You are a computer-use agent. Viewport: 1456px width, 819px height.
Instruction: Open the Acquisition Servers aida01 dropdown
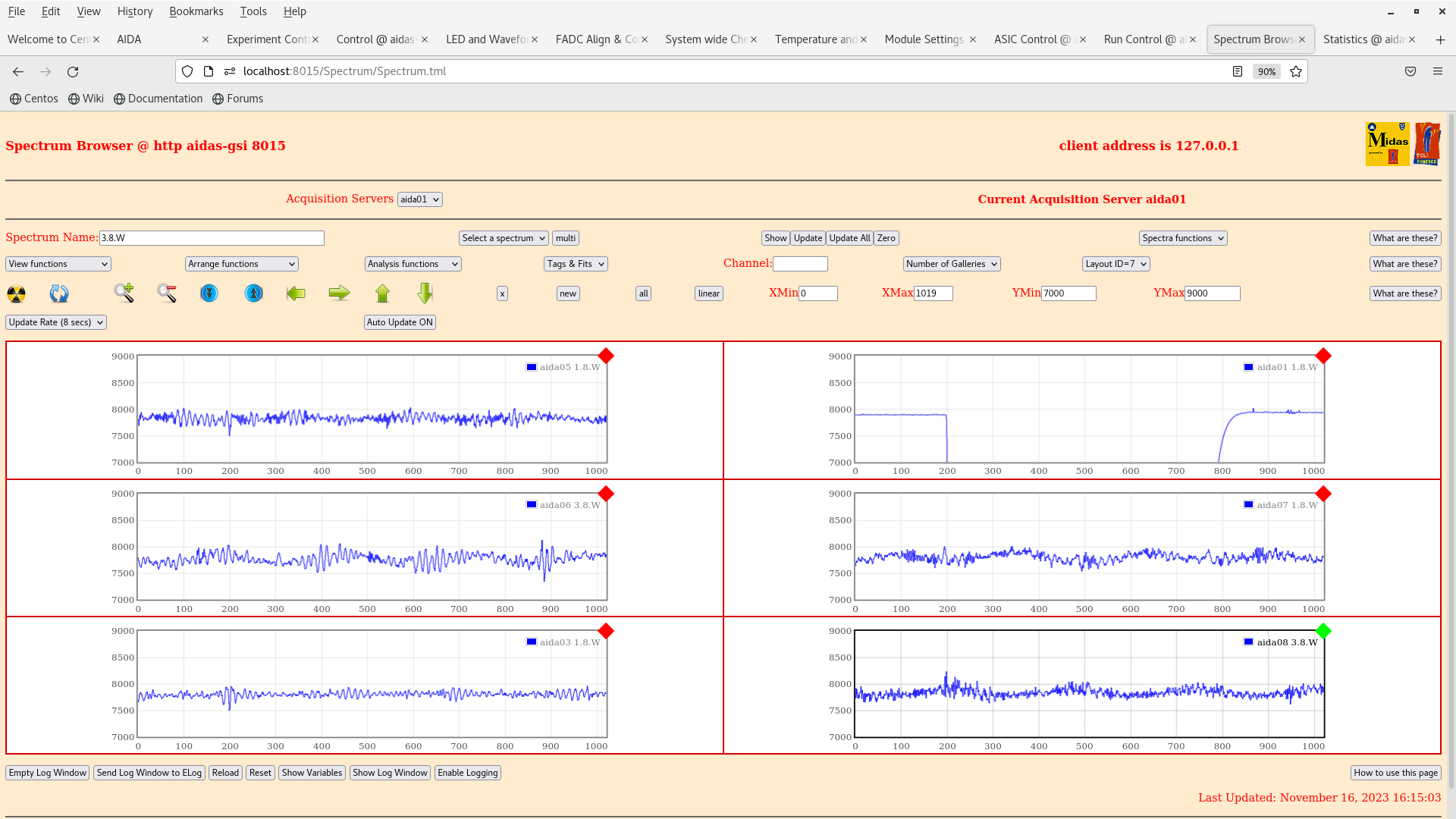pyautogui.click(x=419, y=199)
